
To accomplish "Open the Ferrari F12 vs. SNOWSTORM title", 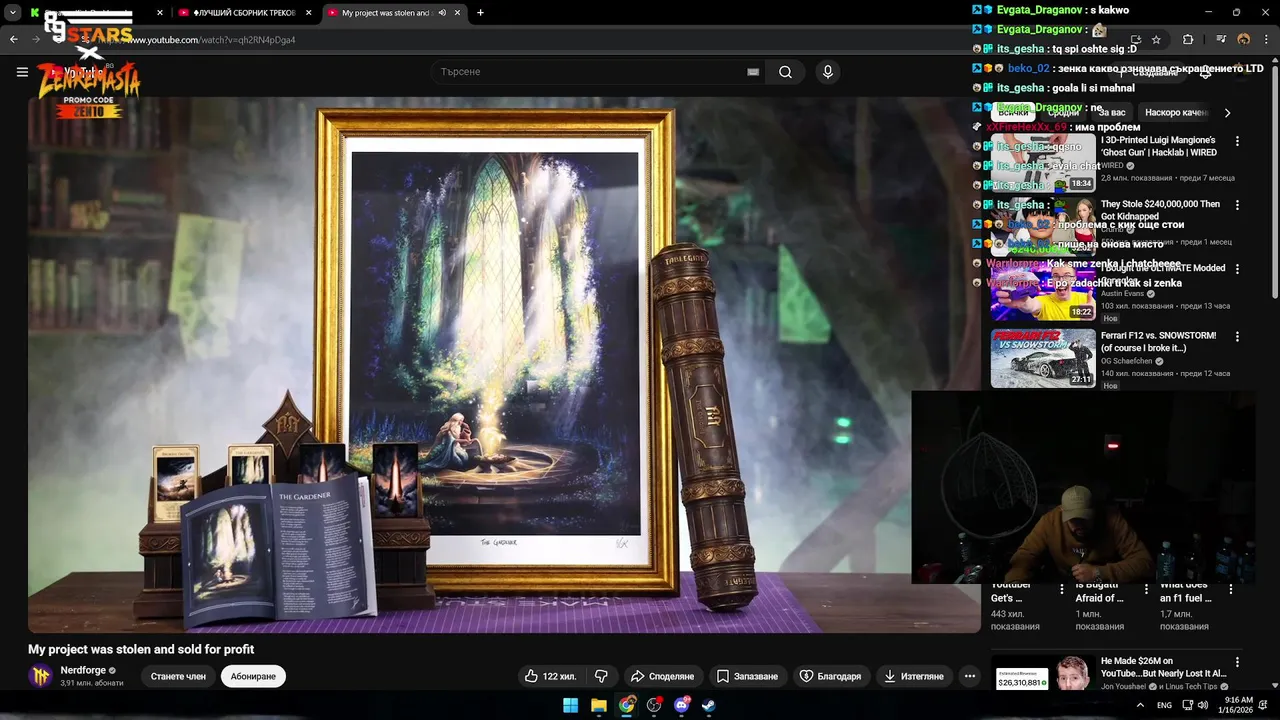I will tap(1158, 342).
